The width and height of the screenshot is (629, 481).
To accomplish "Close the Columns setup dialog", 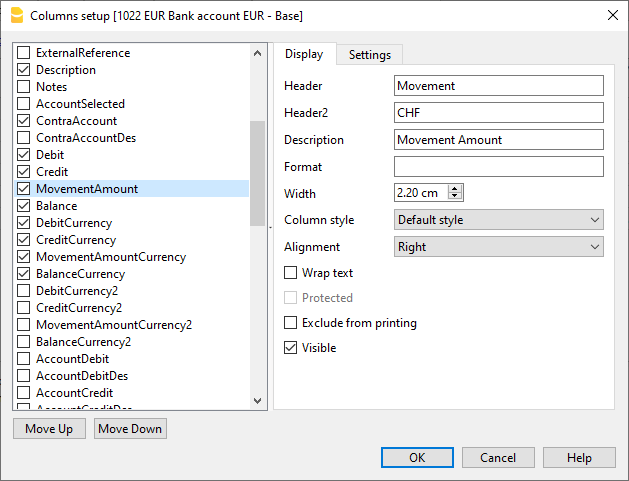I will (613, 15).
